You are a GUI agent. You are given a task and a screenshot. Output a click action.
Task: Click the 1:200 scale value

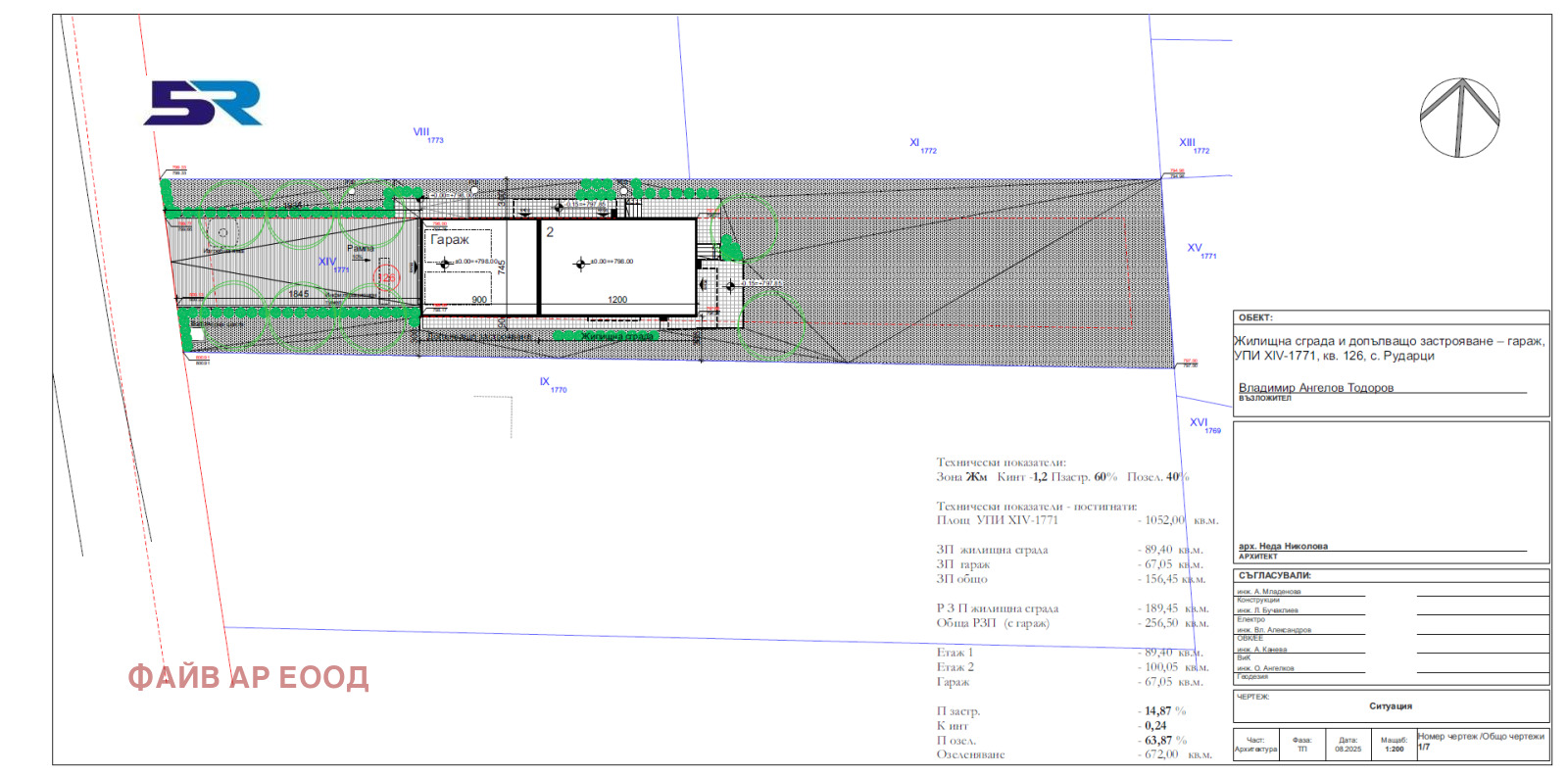point(1393,749)
